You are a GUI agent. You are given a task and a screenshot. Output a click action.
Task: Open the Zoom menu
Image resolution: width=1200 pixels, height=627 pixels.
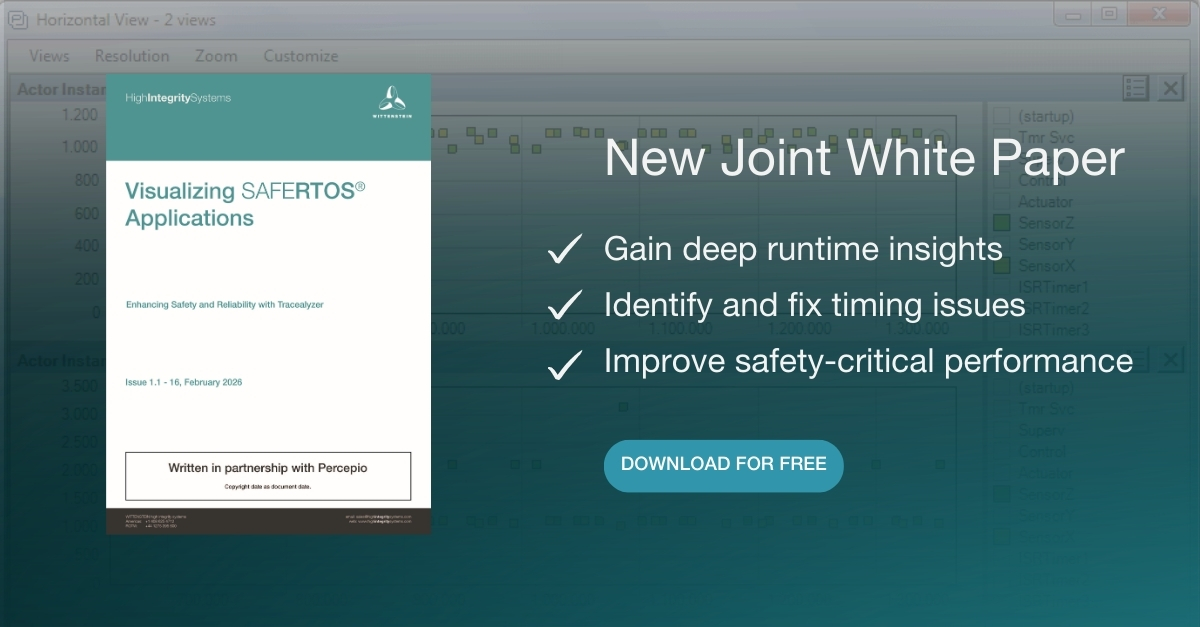coord(216,56)
